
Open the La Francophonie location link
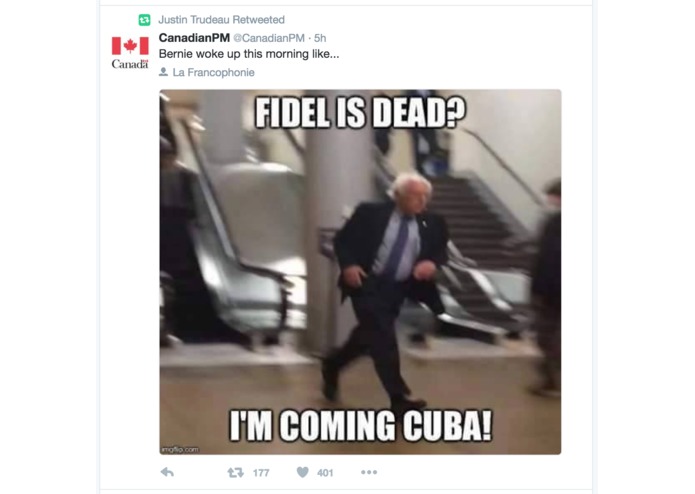coord(214,72)
